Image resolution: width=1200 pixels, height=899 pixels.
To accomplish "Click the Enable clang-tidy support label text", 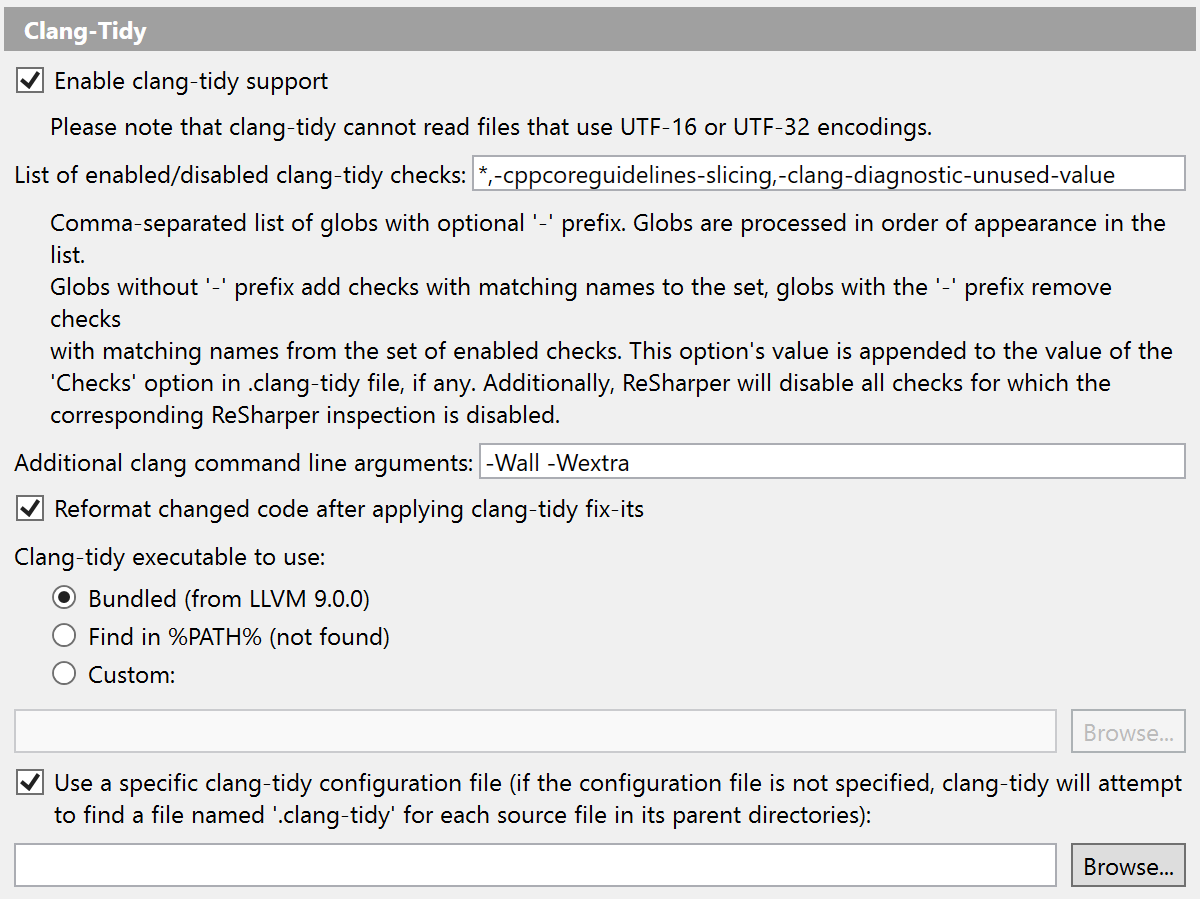I will point(191,81).
